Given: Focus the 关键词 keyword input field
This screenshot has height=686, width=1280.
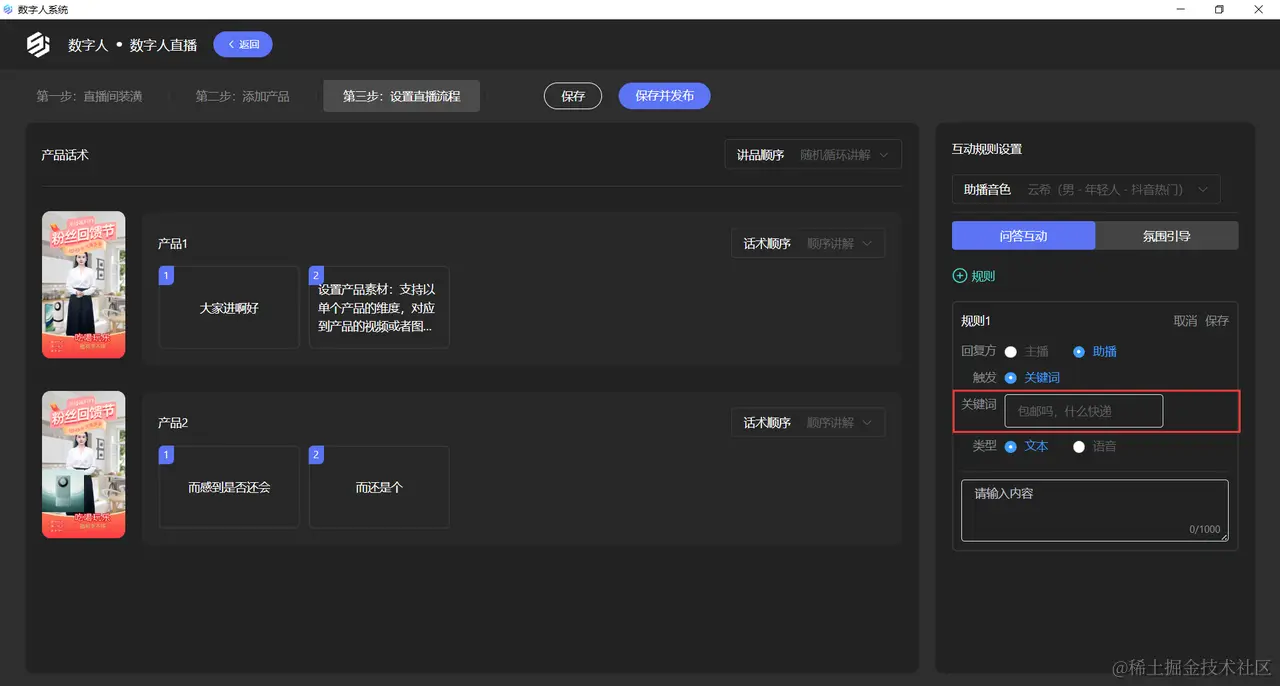Looking at the screenshot, I should click(x=1084, y=411).
